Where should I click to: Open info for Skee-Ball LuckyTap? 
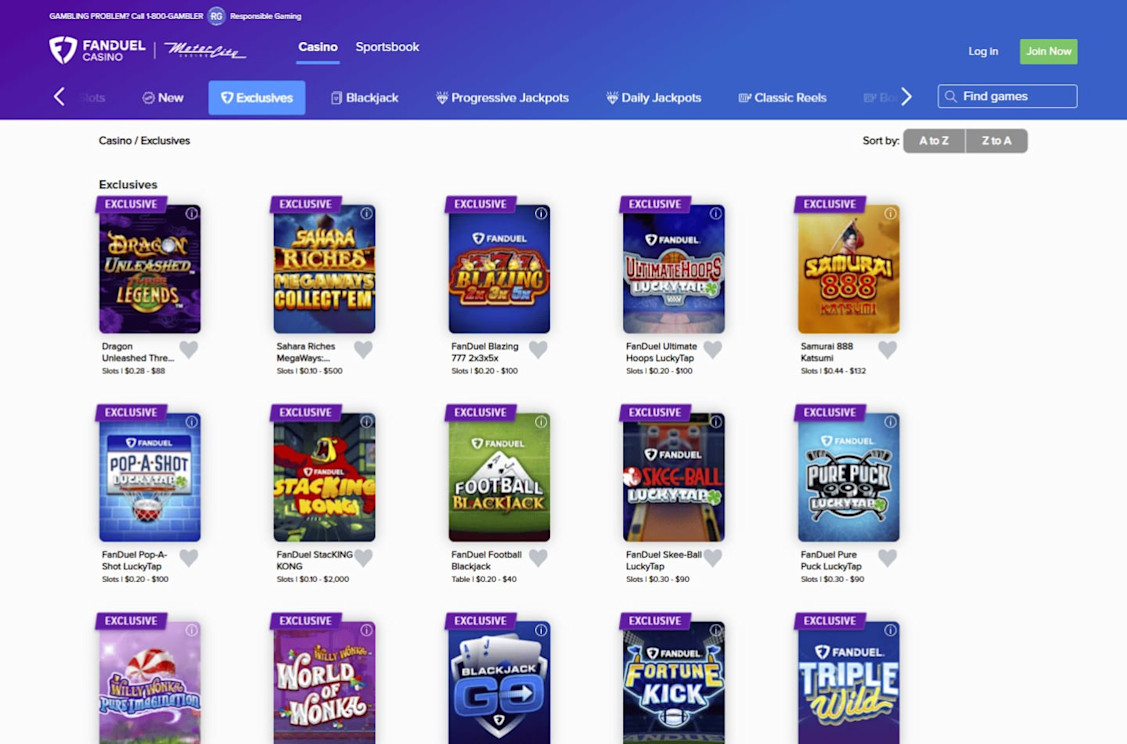[715, 422]
